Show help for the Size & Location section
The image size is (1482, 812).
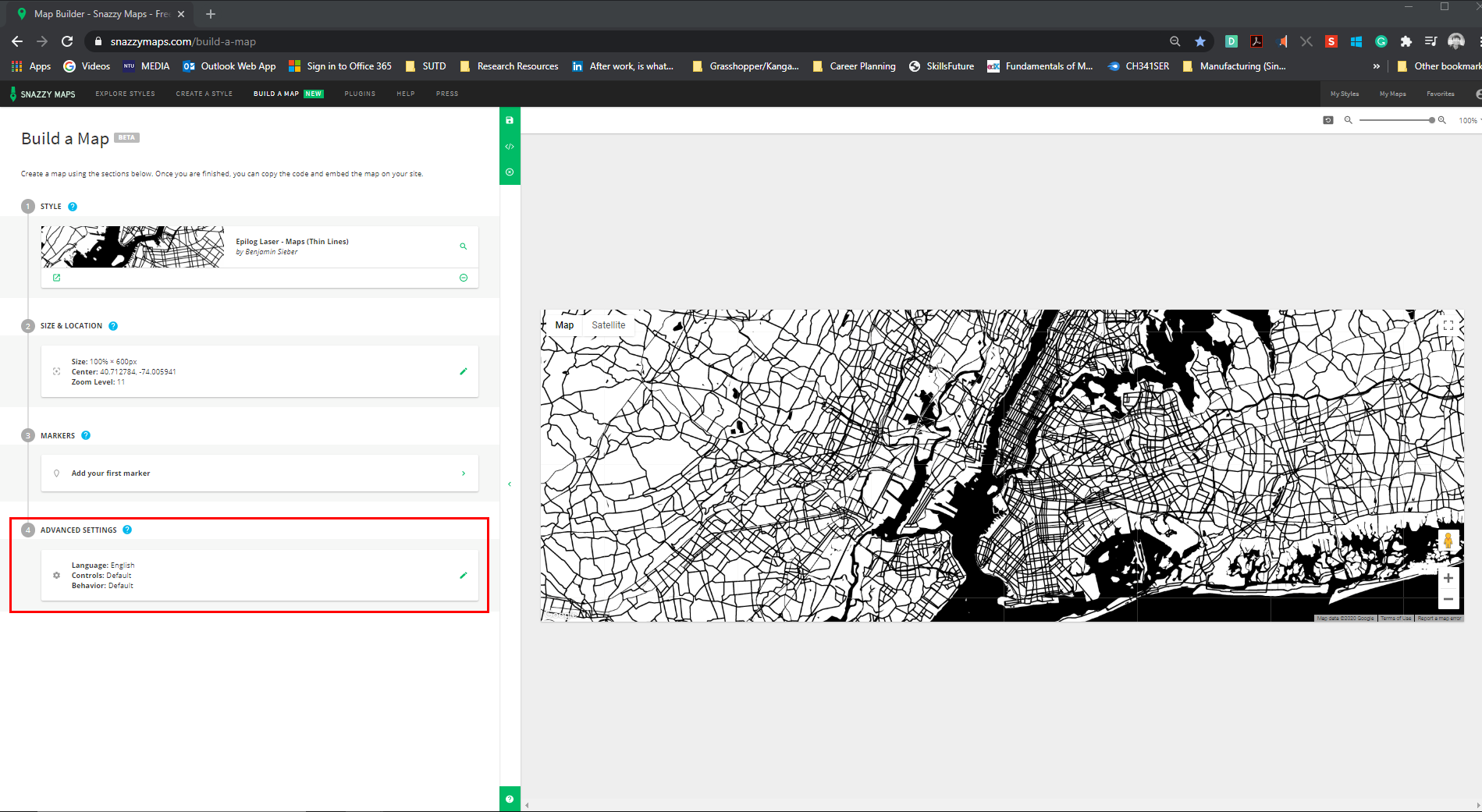click(x=113, y=326)
